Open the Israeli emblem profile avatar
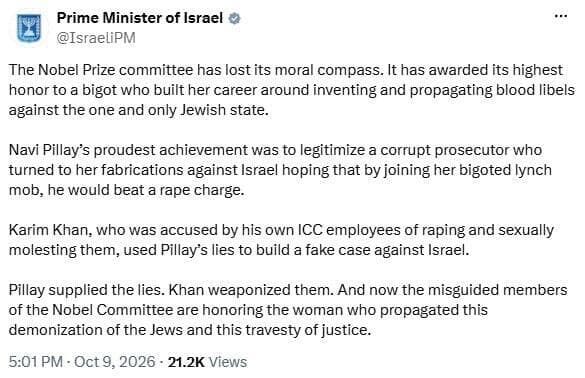Screen dimensions: 585x378 point(29,29)
